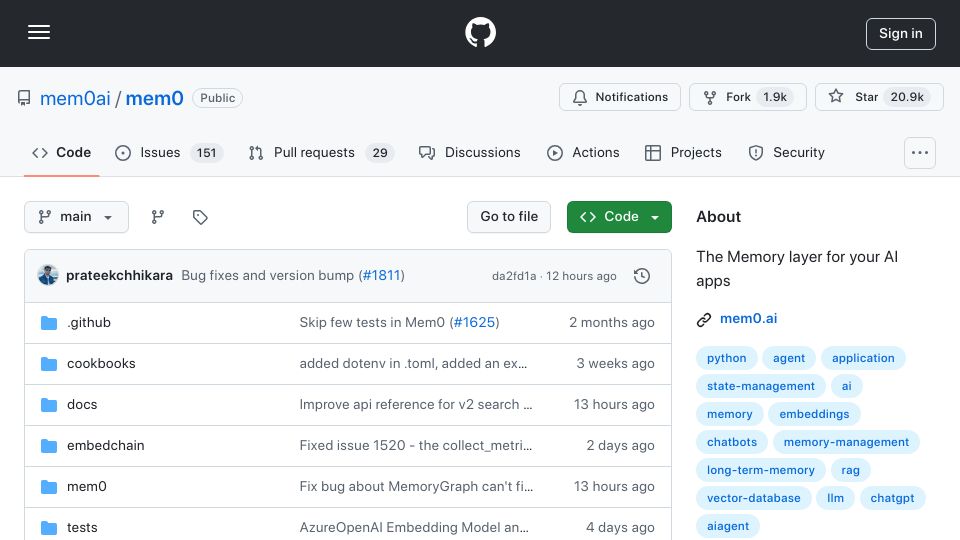View branches via the branch icon
The image size is (960, 540).
click(x=158, y=217)
